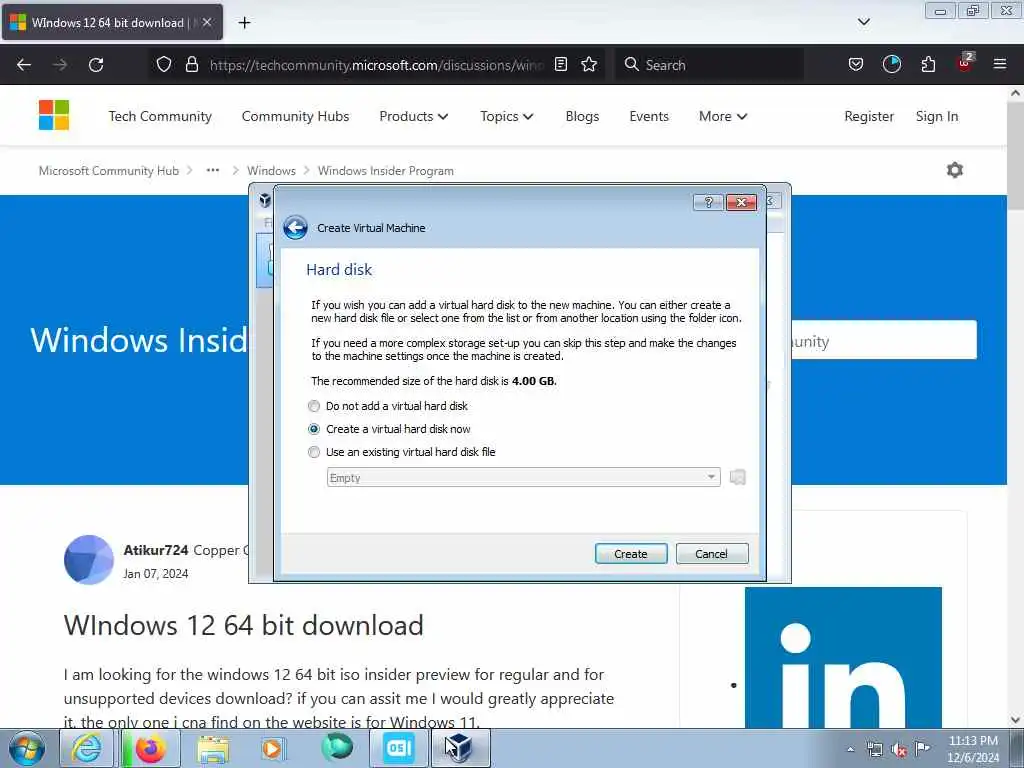Bookmark this page with the star icon

(589, 65)
